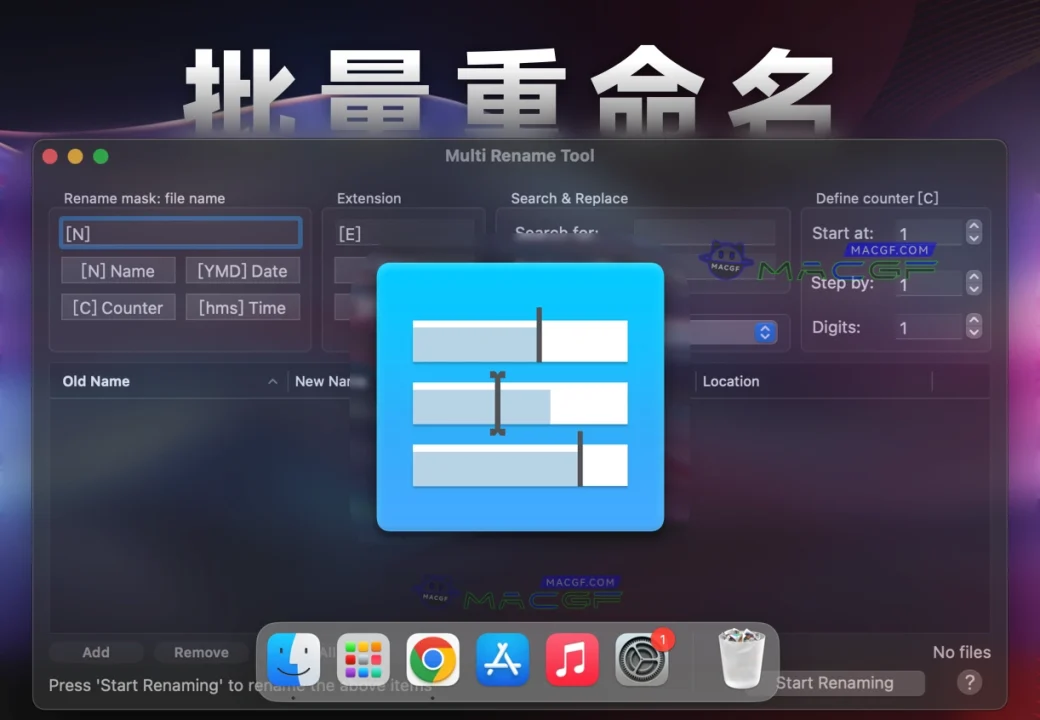This screenshot has height=720, width=1040.
Task: Open Finder from the Dock
Action: pos(293,658)
